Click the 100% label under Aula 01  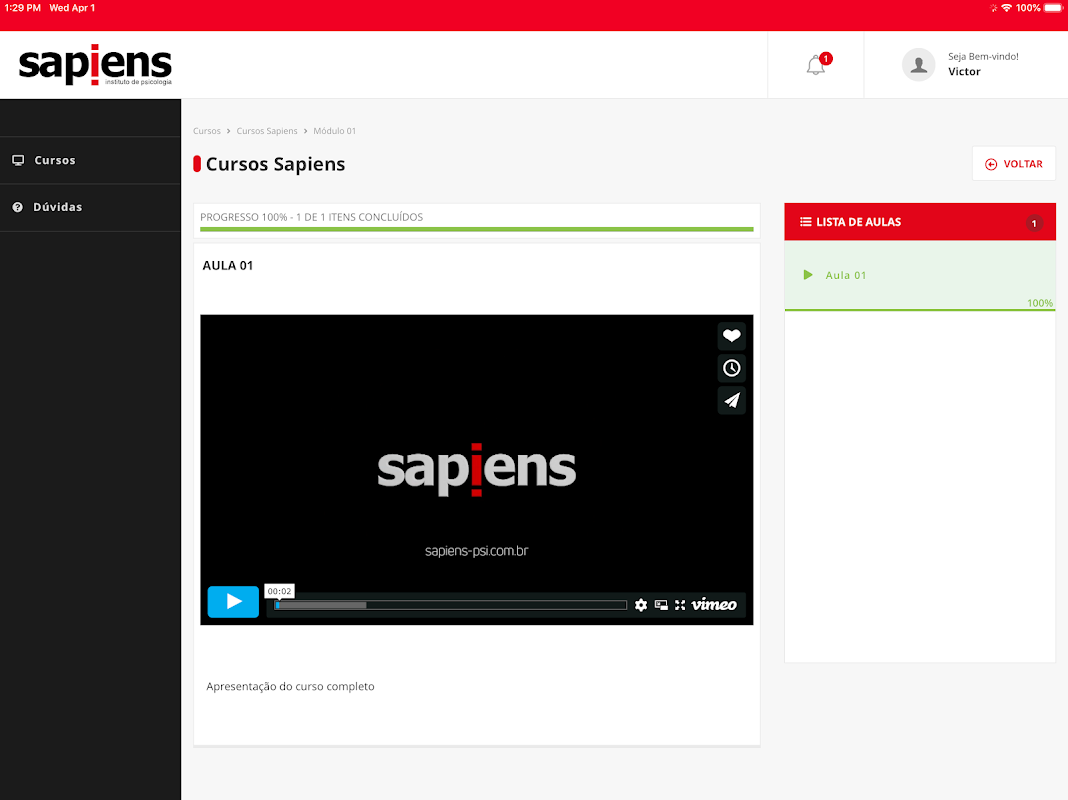click(x=1040, y=303)
